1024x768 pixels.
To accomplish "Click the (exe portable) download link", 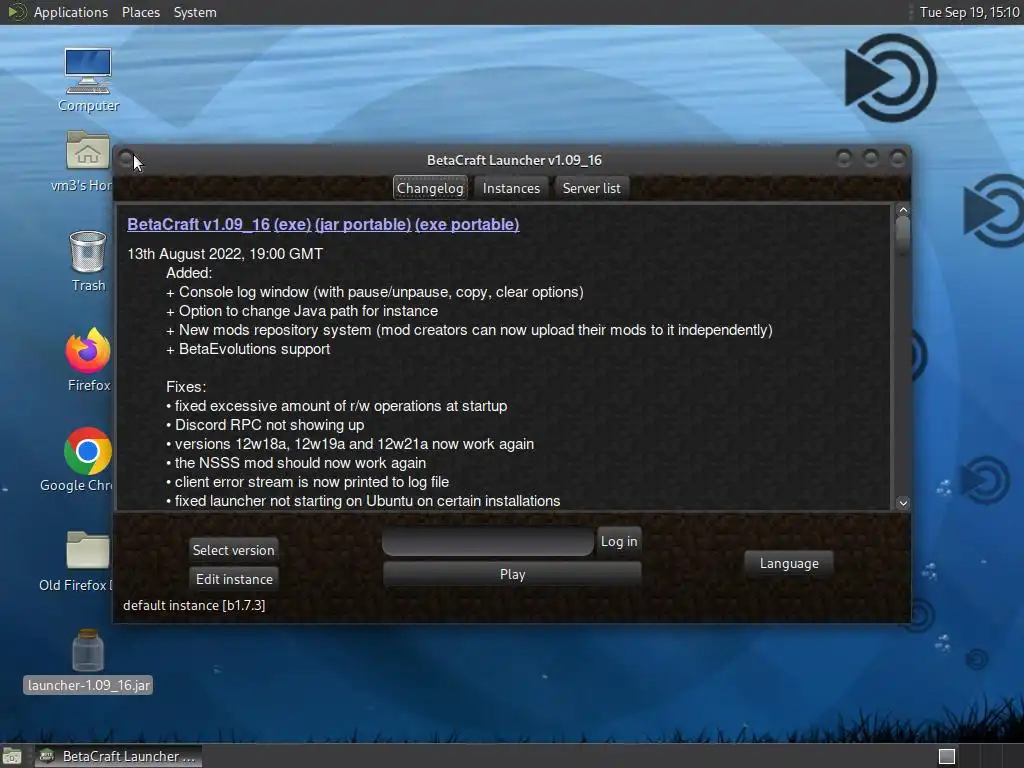I will click(x=467, y=224).
